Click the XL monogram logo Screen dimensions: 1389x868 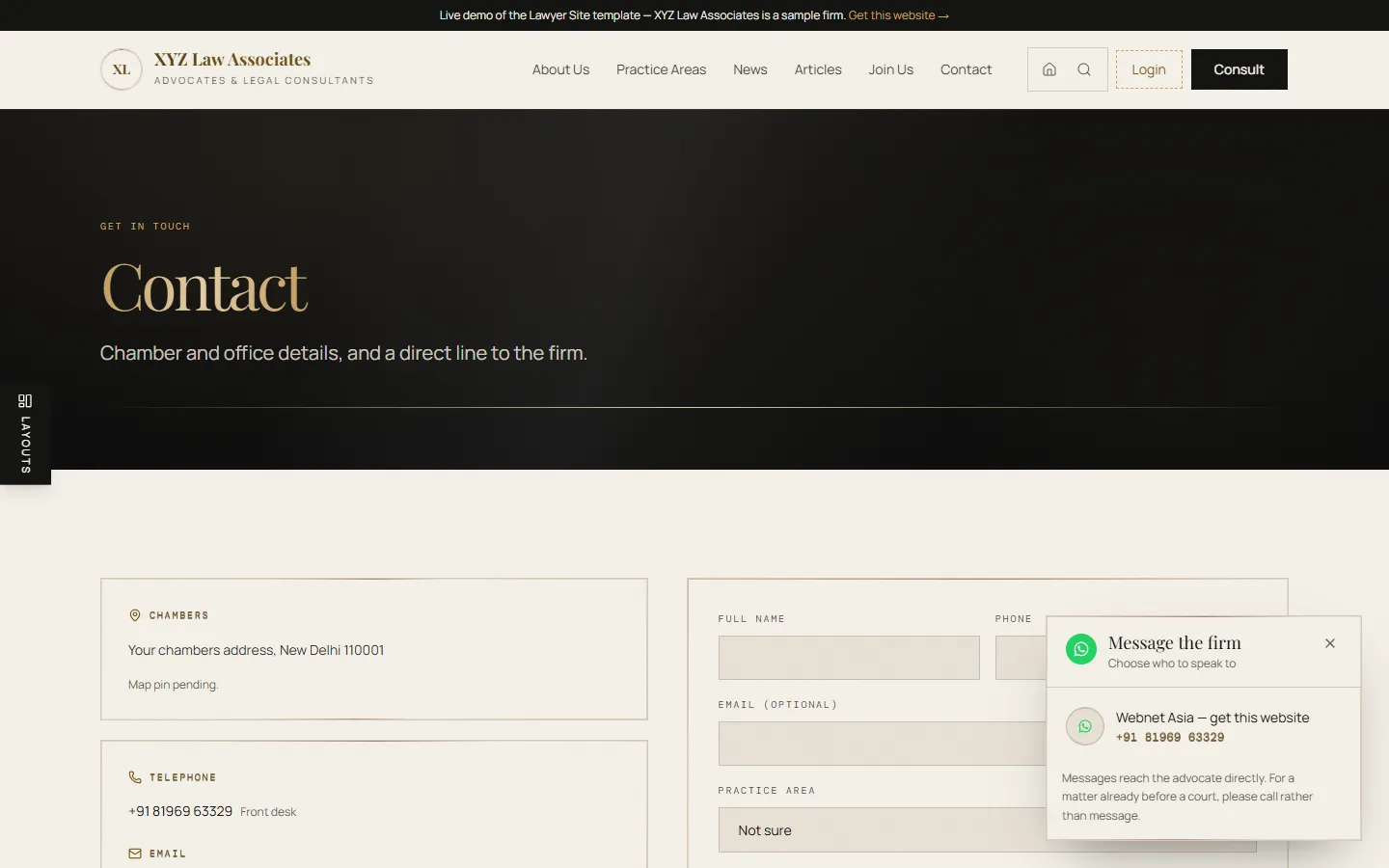(122, 69)
